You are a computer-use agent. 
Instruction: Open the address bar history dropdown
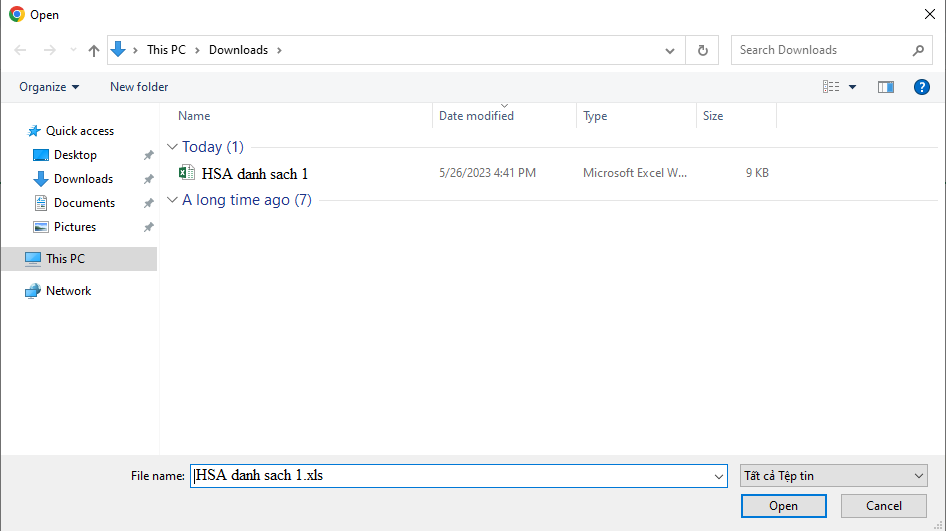pyautogui.click(x=670, y=51)
